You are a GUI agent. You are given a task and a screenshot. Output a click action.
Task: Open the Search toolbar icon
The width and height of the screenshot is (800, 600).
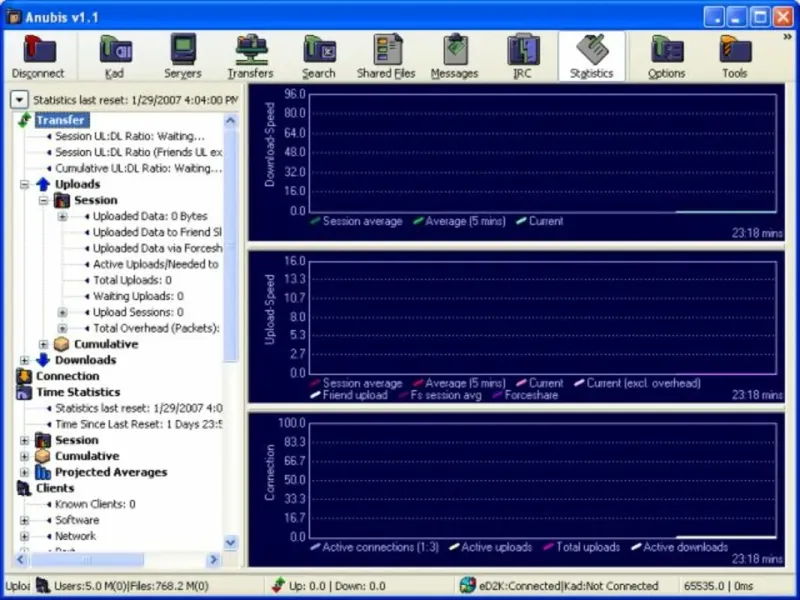tap(318, 56)
